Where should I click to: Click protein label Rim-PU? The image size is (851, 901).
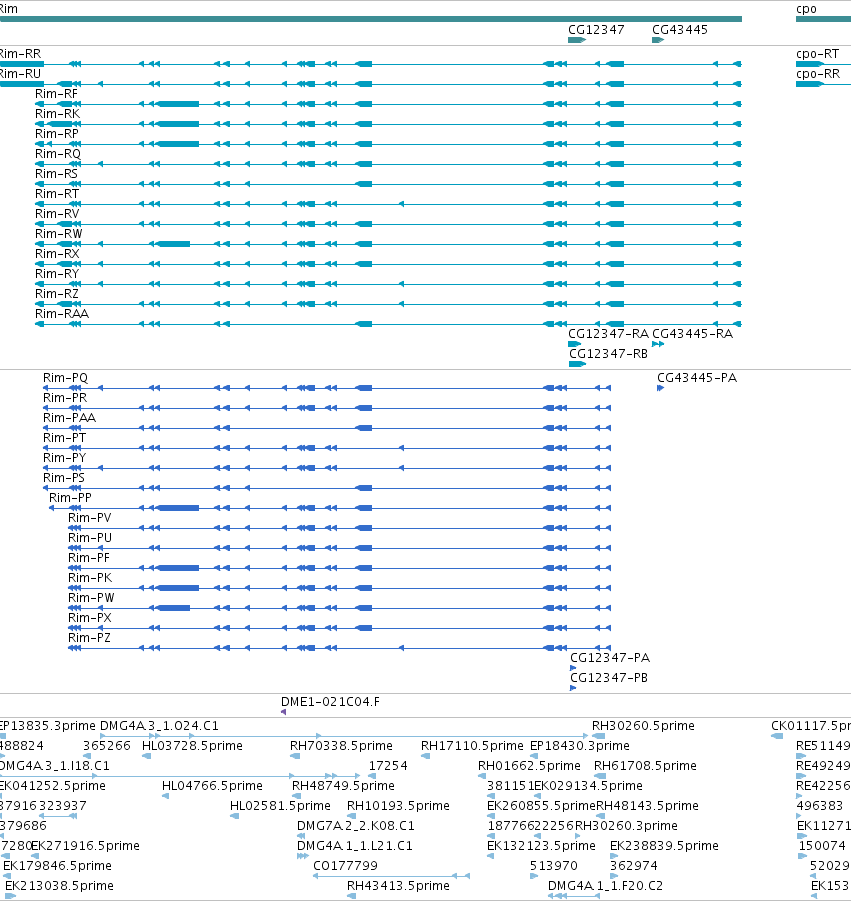point(90,538)
